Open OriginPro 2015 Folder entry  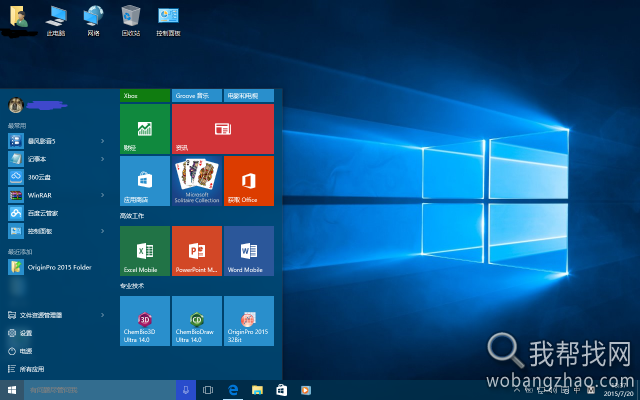tap(57, 267)
